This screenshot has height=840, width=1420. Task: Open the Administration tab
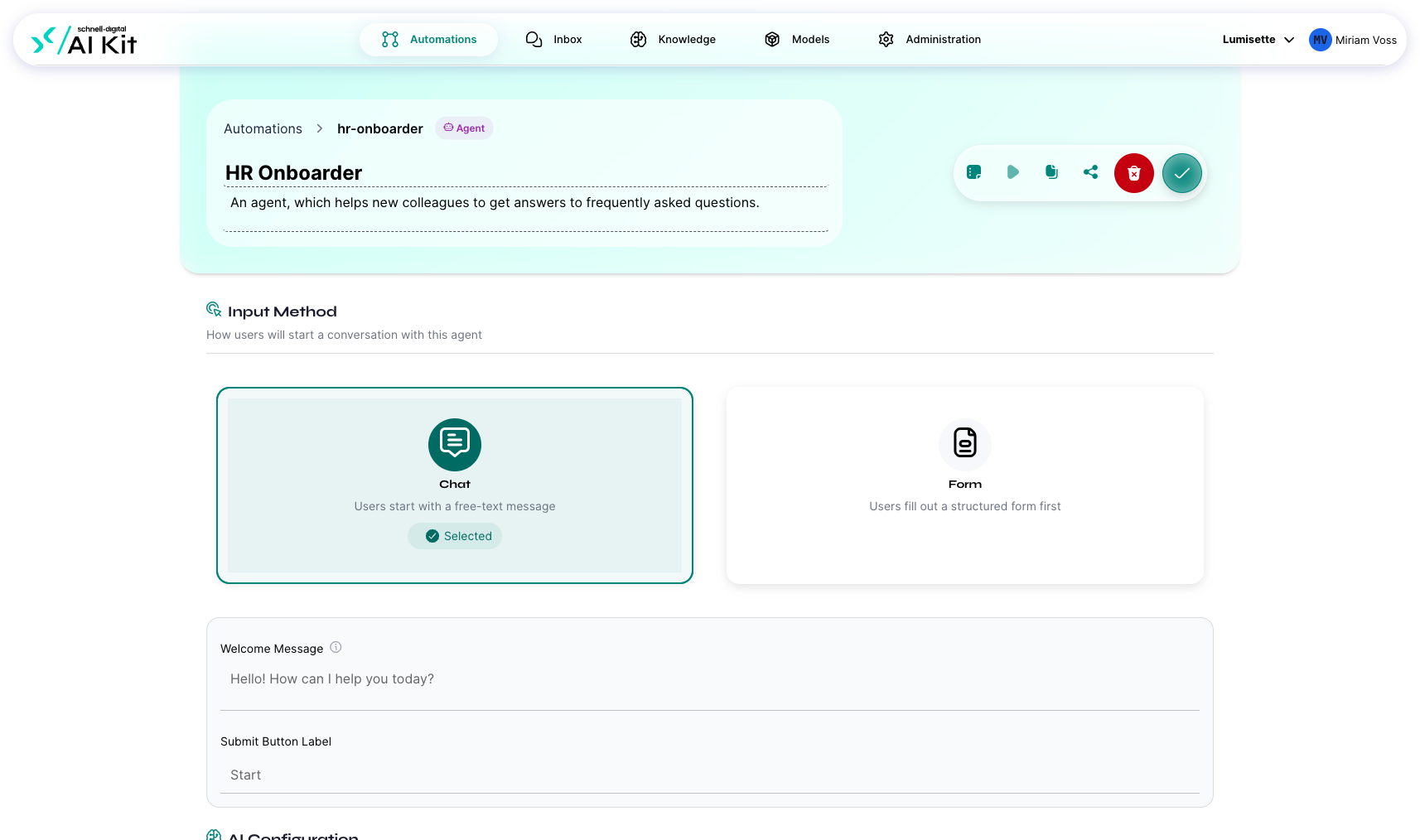click(x=930, y=40)
